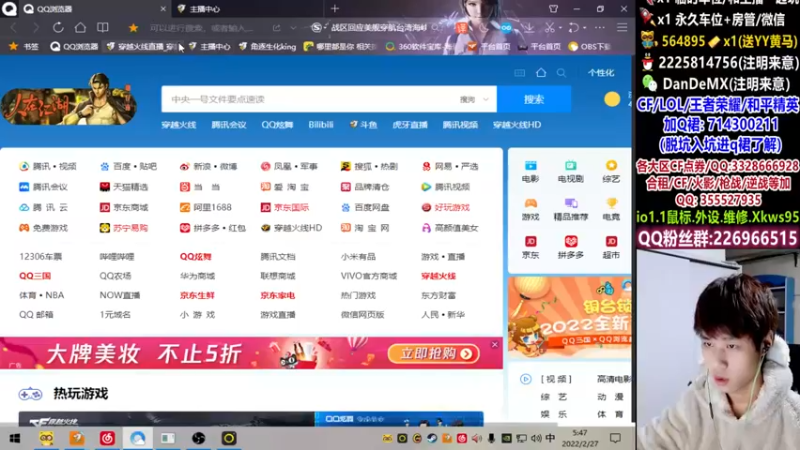
Task: Close the 大牌美妆 banner ad
Action: point(494,344)
